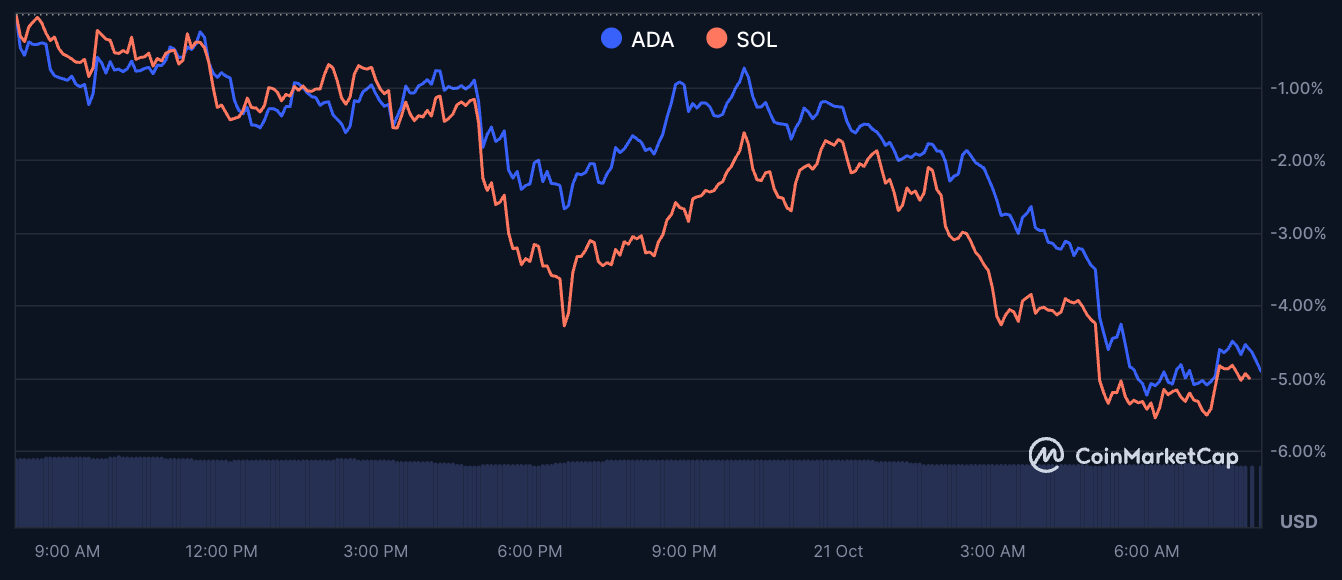Viewport: 1342px width, 580px height.
Task: Toggle the SOL series label in legend
Action: (x=757, y=40)
